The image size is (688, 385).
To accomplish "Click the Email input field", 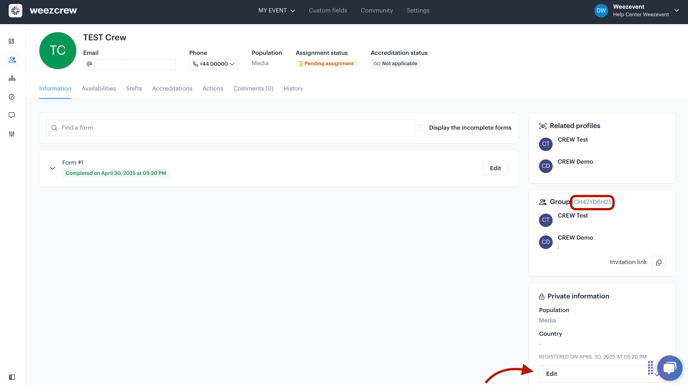I will pos(129,64).
